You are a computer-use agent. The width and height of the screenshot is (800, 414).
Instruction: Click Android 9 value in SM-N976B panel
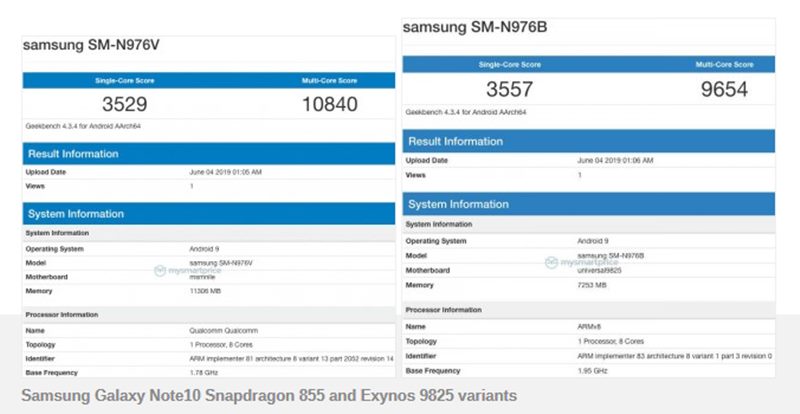coord(593,241)
